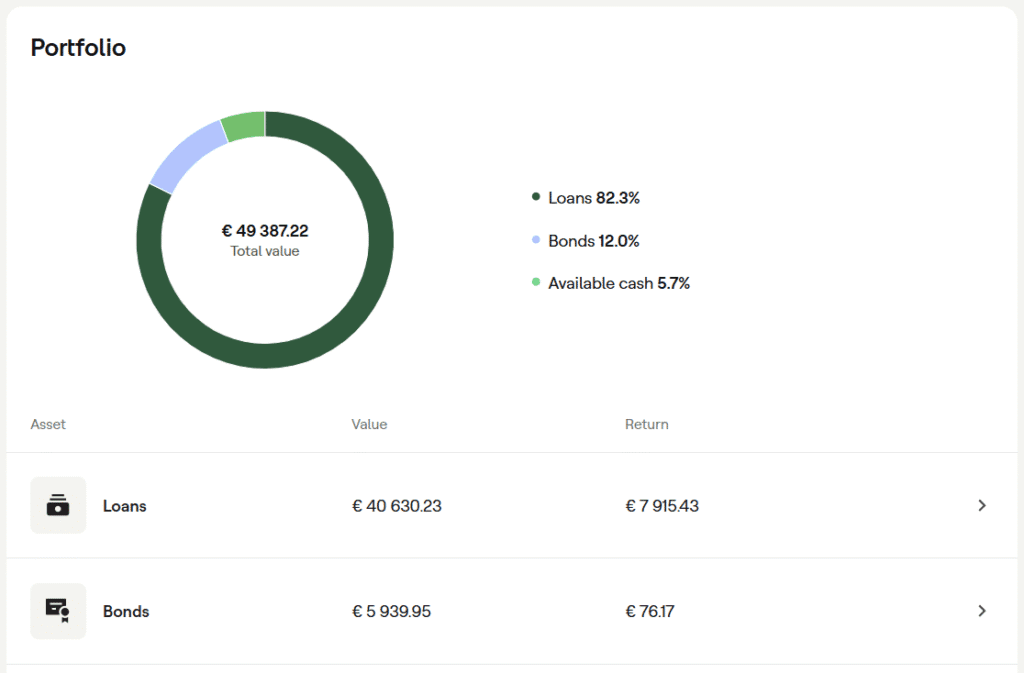Click the Bonds certificate icon
Image resolution: width=1024 pixels, height=673 pixels.
[58, 611]
